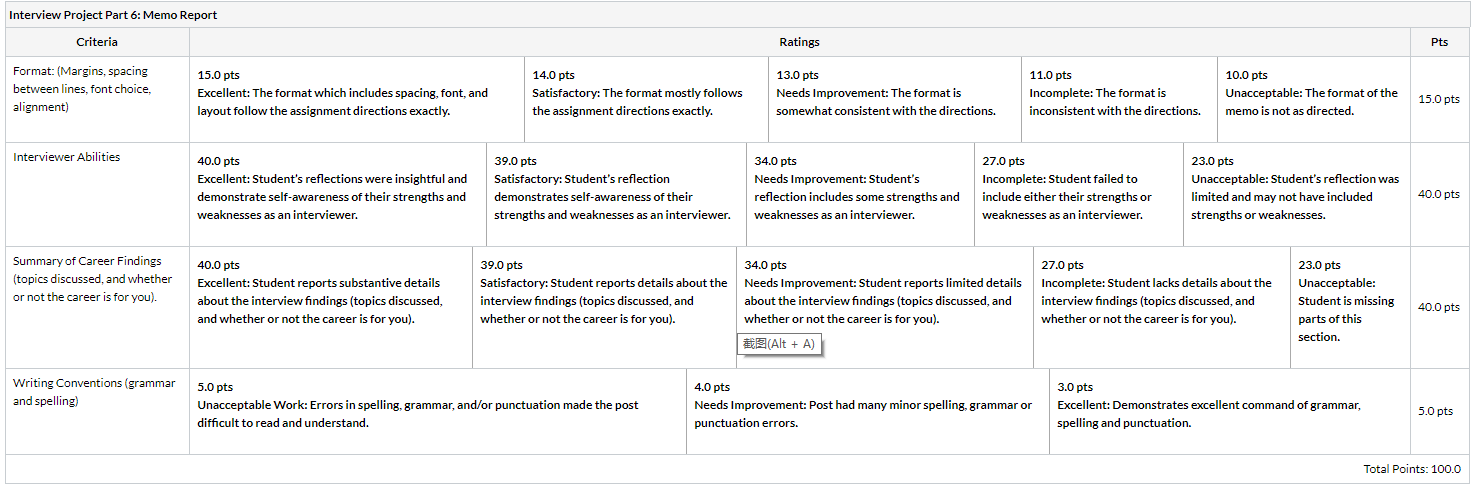Select 39.0 pts Satisfactory for Interviewer Abilities
This screenshot has height=487, width=1472.
(x=616, y=195)
